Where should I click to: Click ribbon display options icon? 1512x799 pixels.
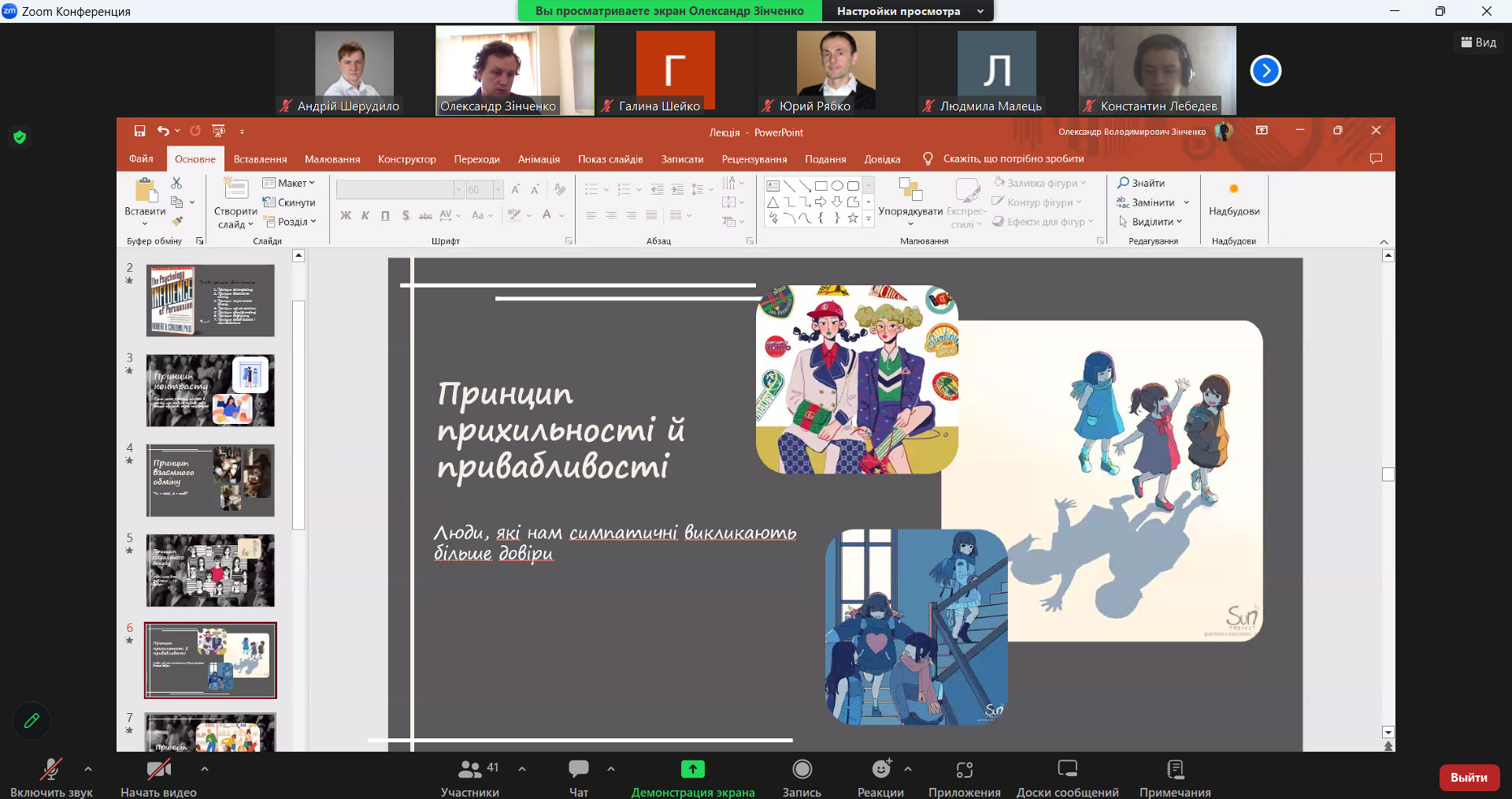coord(1262,131)
